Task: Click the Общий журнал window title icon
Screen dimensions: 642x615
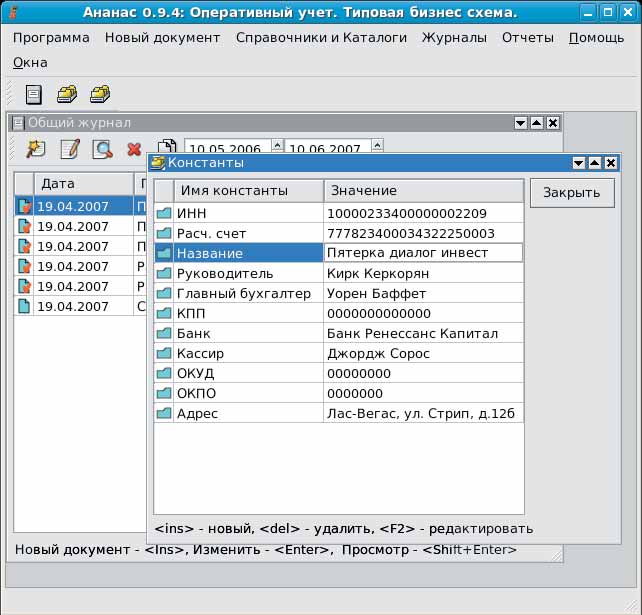Action: 18,123
